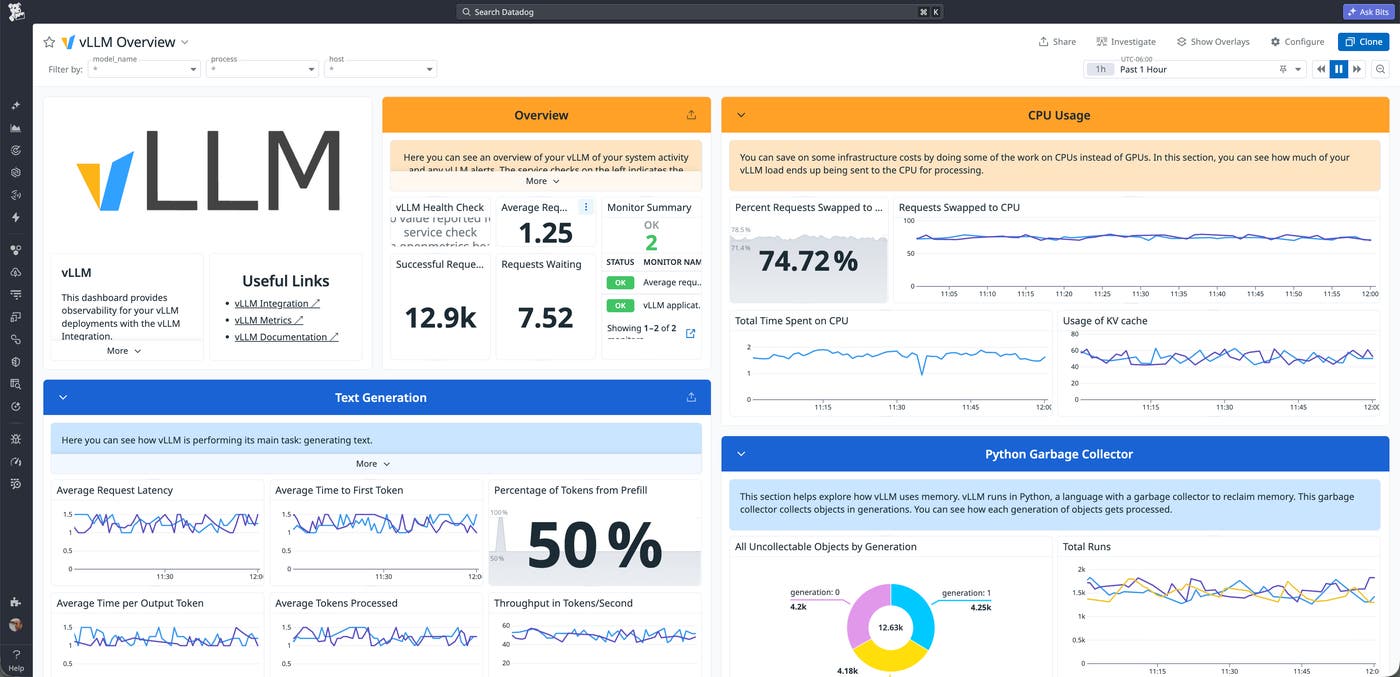Zoom out time range with magnifier icon
1400x677 pixels.
tap(1381, 69)
